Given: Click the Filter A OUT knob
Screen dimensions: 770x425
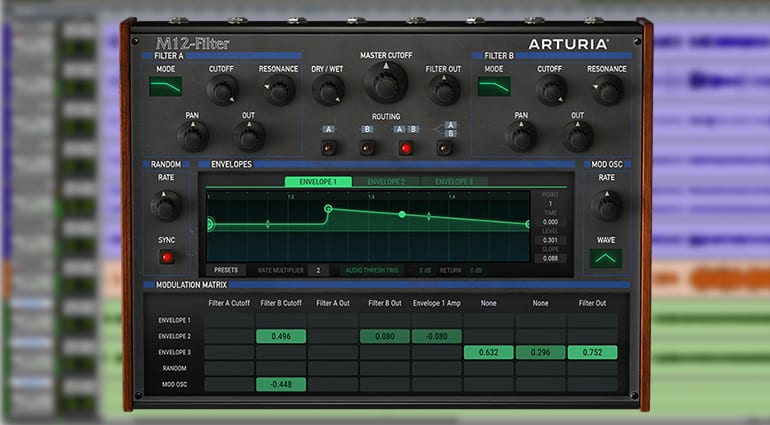Looking at the screenshot, I should pos(249,136).
